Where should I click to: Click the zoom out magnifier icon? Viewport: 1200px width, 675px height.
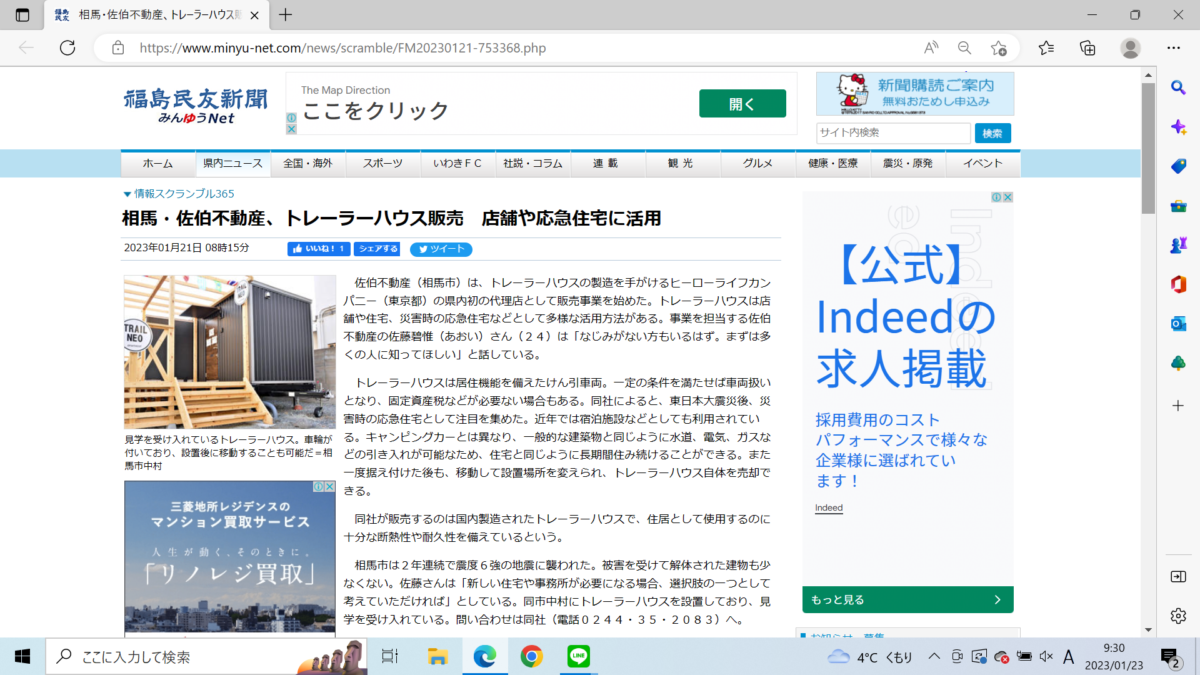point(964,48)
